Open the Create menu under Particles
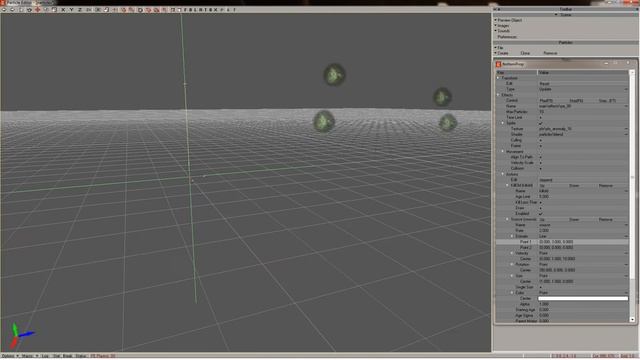Viewport: 640px width, 360px height. 502,53
